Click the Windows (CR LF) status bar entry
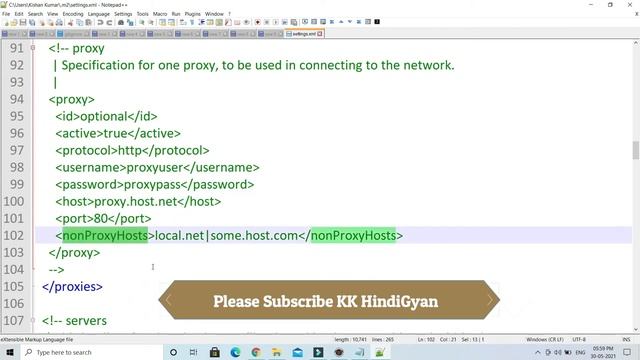The image size is (640, 360). pos(545,339)
